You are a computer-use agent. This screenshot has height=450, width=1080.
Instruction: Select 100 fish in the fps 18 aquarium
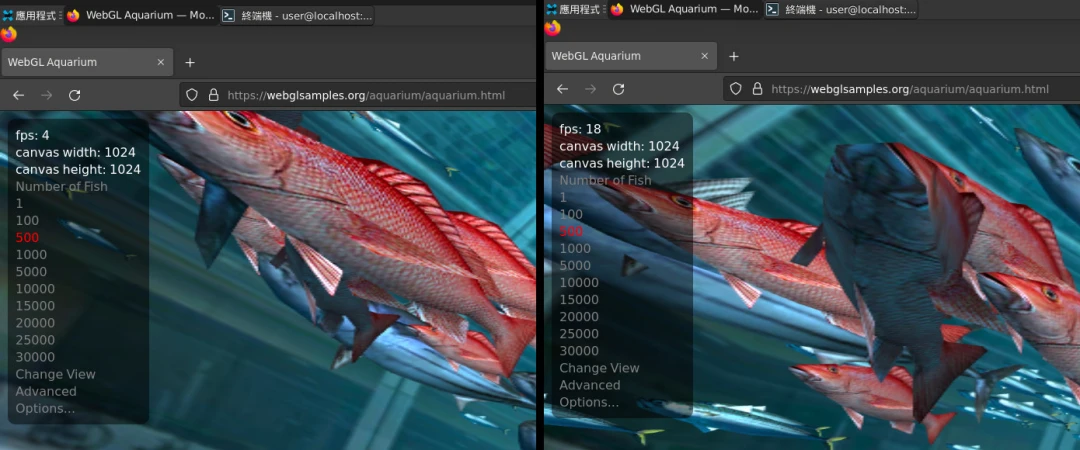click(x=571, y=214)
